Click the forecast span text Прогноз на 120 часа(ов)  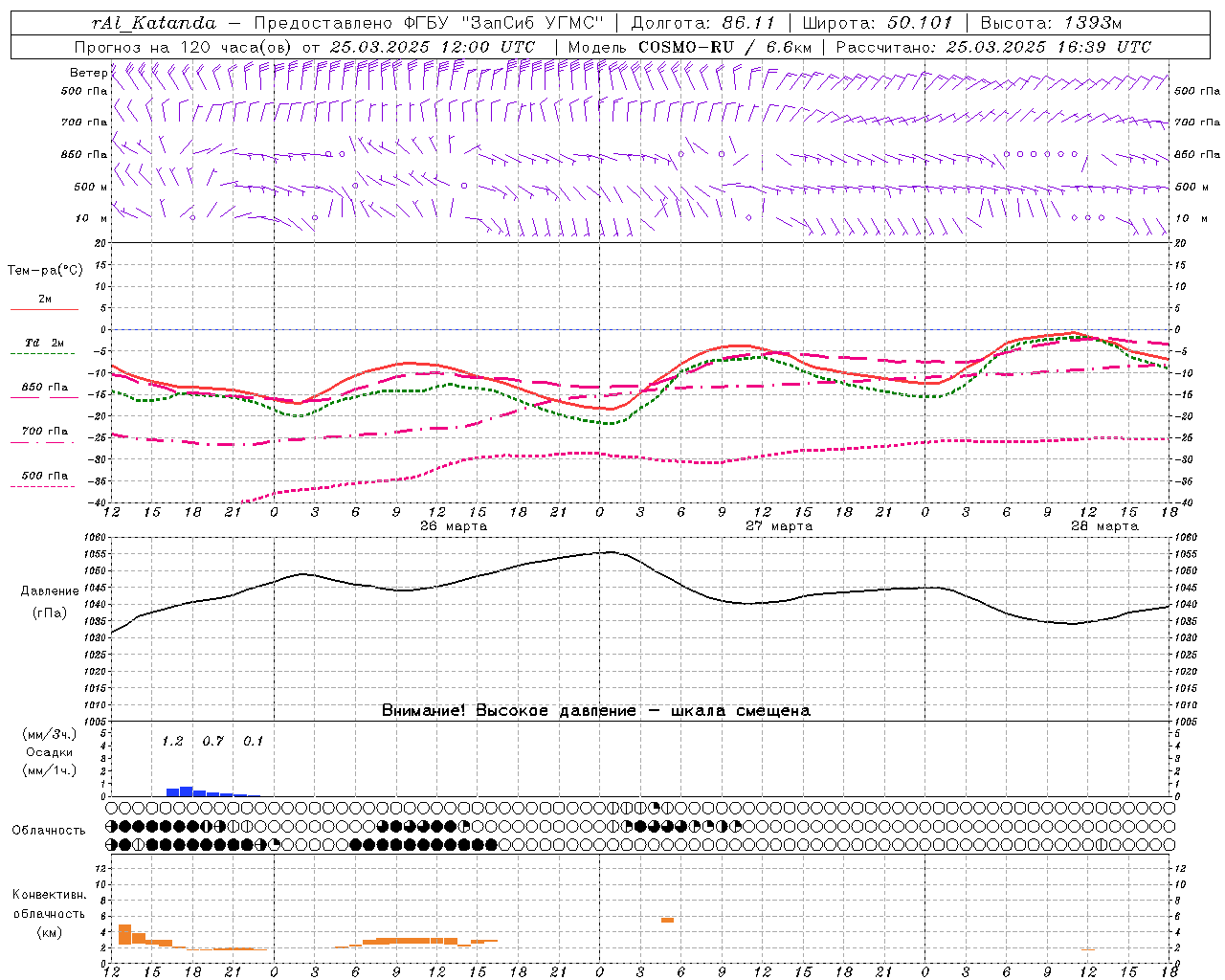[184, 47]
